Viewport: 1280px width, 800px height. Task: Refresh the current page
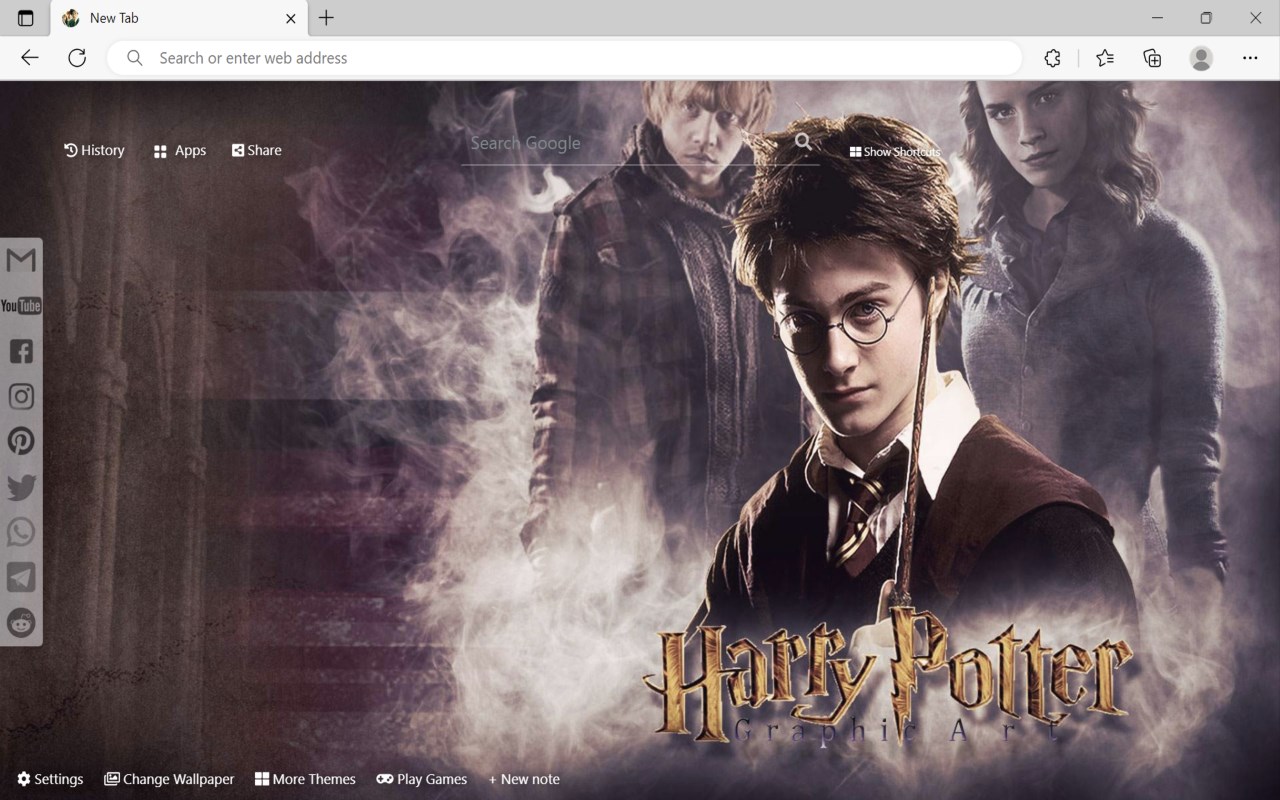77,58
